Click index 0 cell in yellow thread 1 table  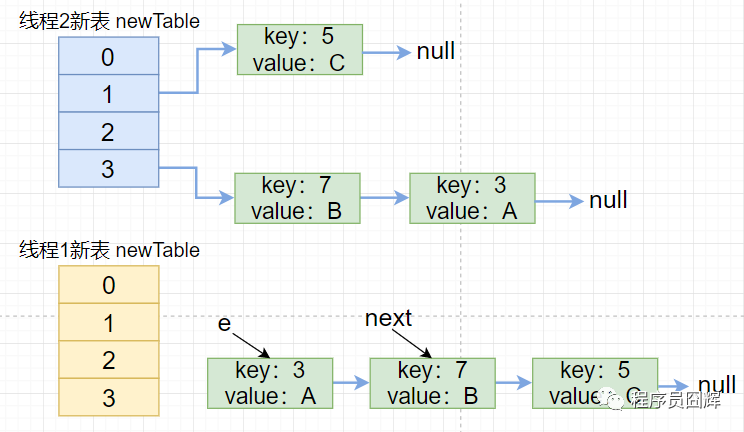(108, 286)
